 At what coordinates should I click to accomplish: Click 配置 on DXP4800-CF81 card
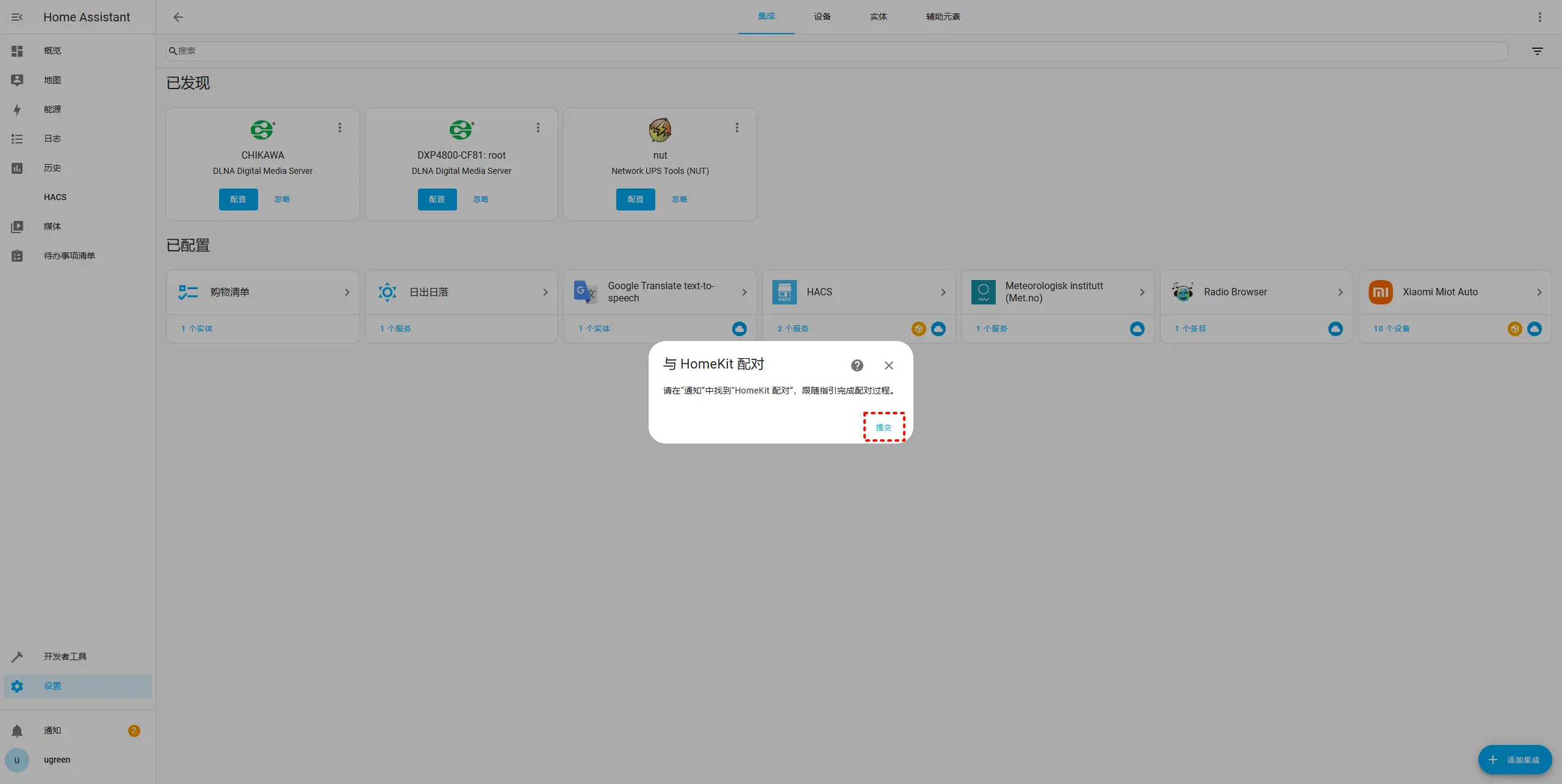pyautogui.click(x=437, y=200)
